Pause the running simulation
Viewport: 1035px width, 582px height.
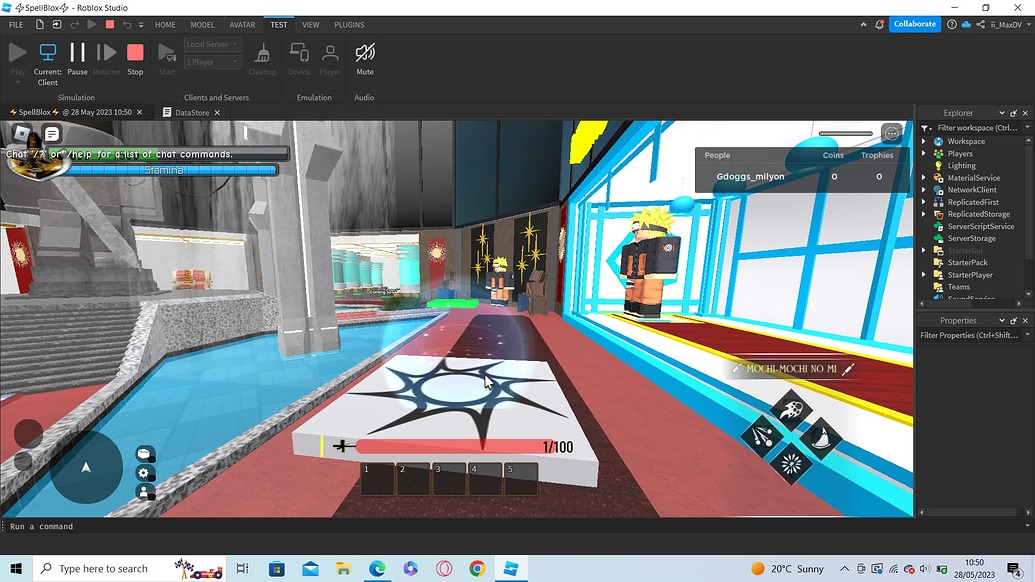coord(77,59)
